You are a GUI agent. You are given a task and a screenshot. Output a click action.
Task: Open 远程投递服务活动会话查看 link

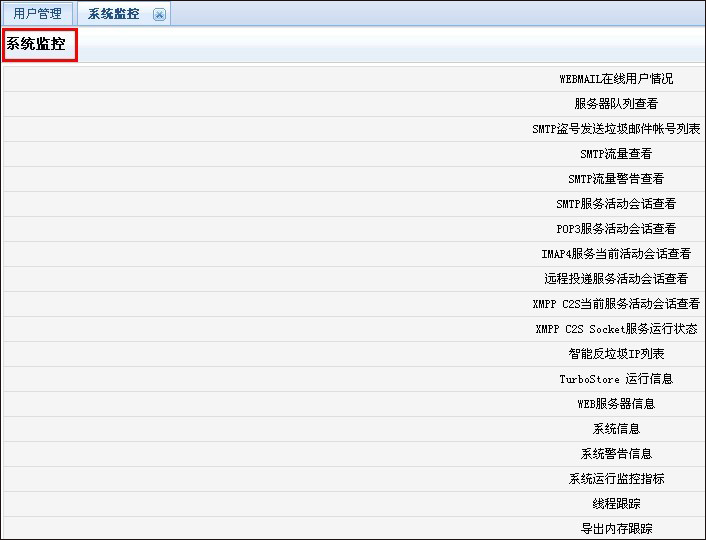pyautogui.click(x=616, y=279)
